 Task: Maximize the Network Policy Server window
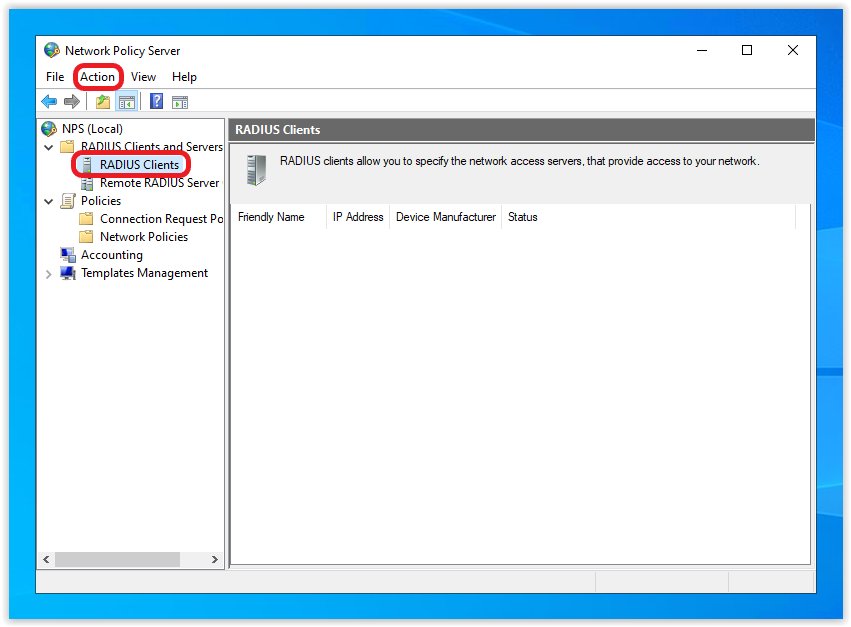(747, 50)
